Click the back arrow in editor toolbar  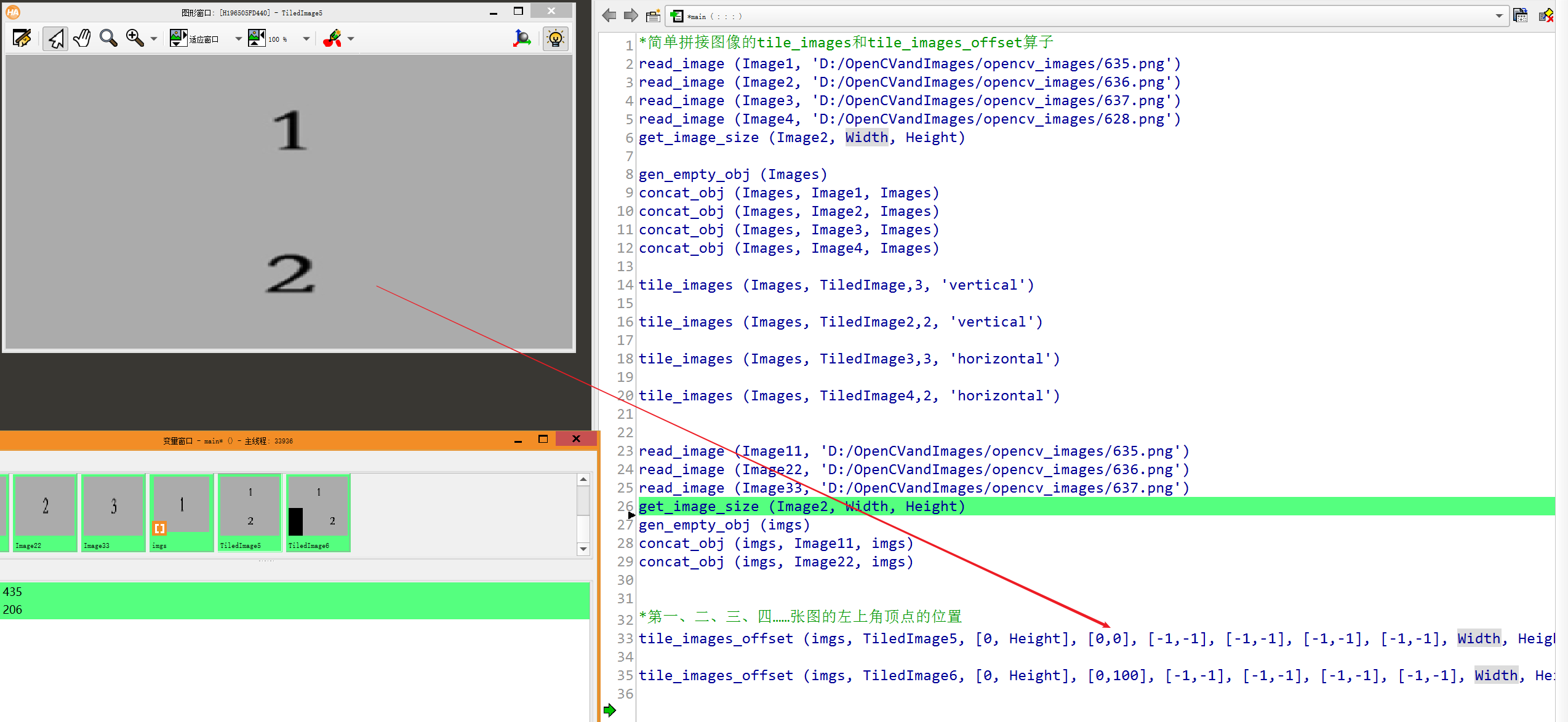point(609,16)
